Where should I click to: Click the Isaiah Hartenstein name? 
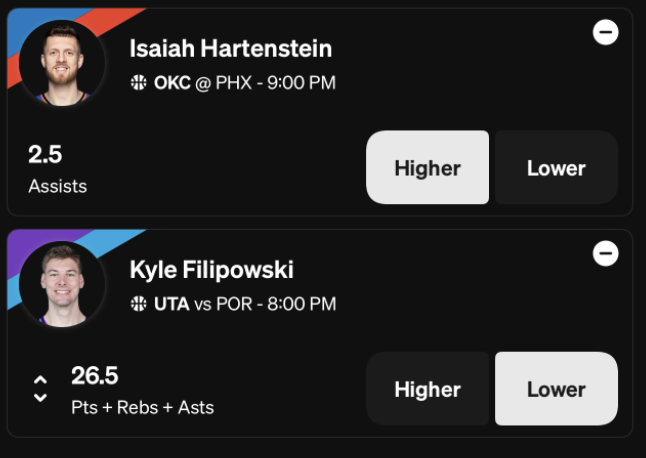pos(231,49)
